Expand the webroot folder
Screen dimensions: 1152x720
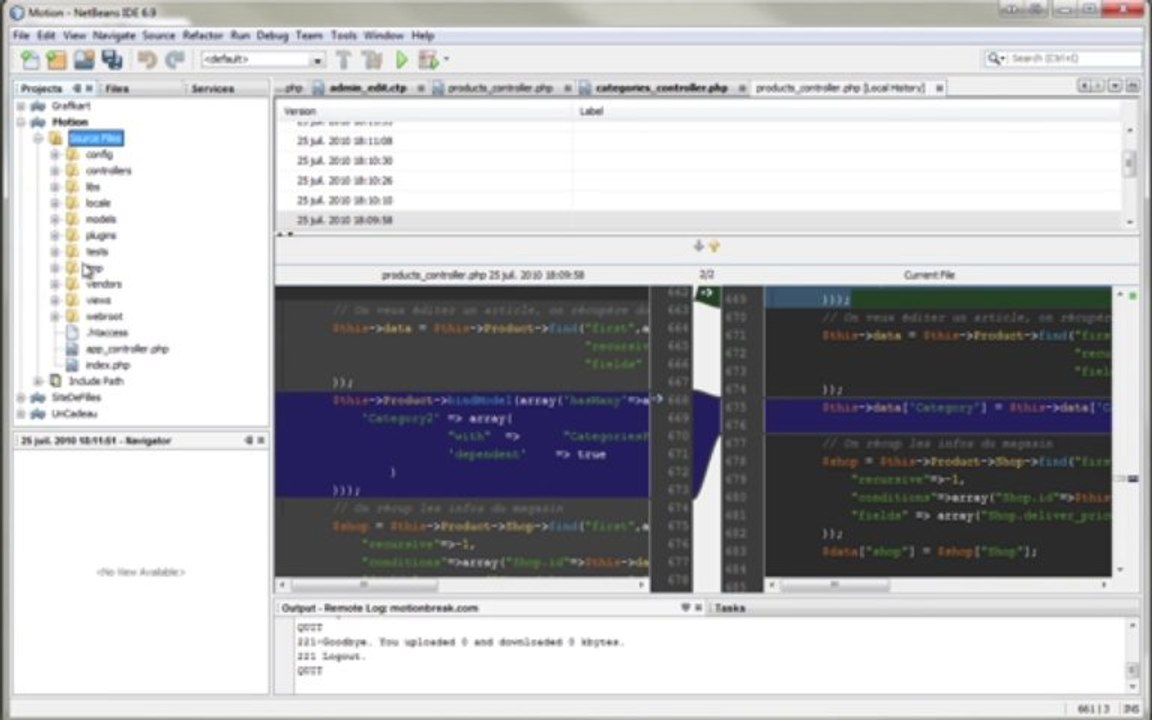click(x=54, y=316)
